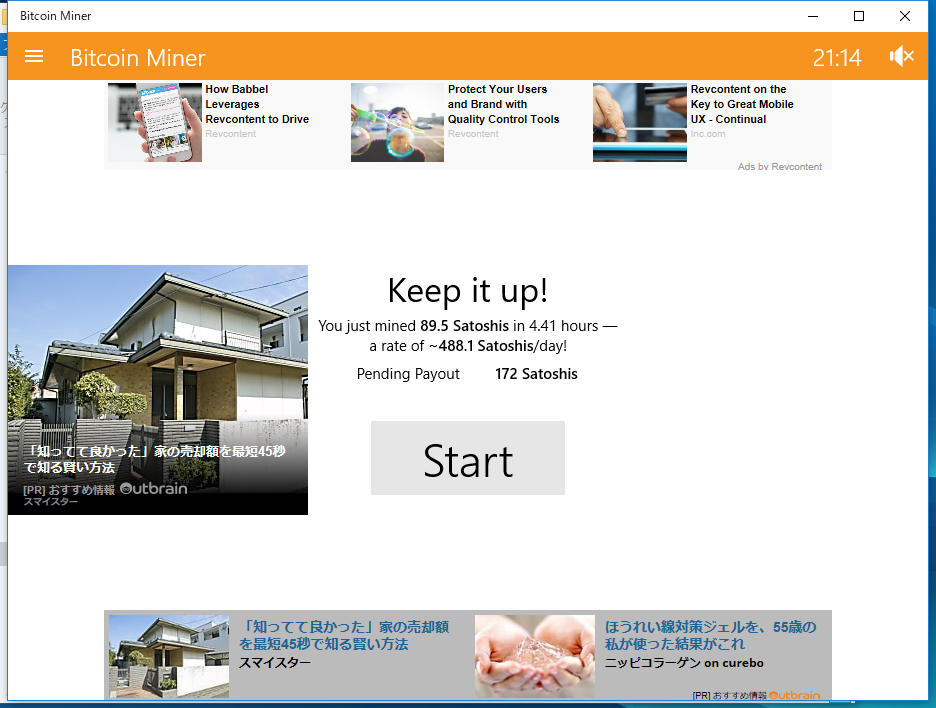Screen dimensions: 936x708
Task: Click the small house thumbnail in bottom banner
Action: pyautogui.click(x=169, y=656)
